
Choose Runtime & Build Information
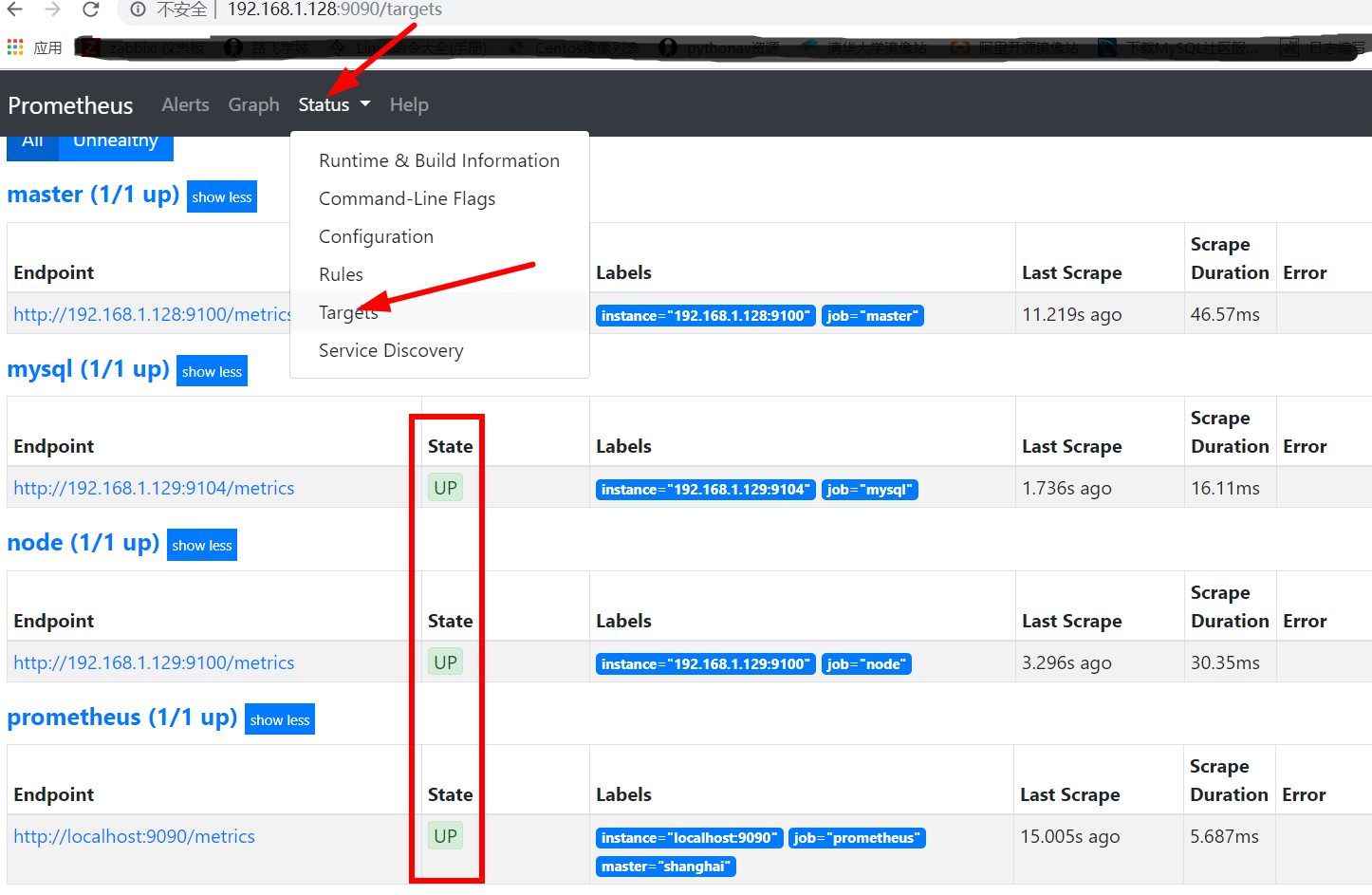pos(439,160)
